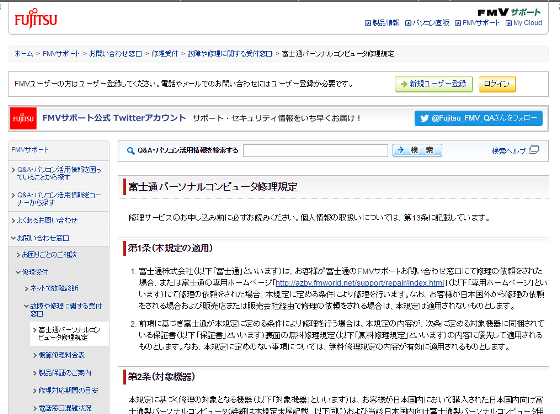Go to ホーム in the breadcrumb
The height and width of the screenshot is (414, 560).
tap(24, 54)
